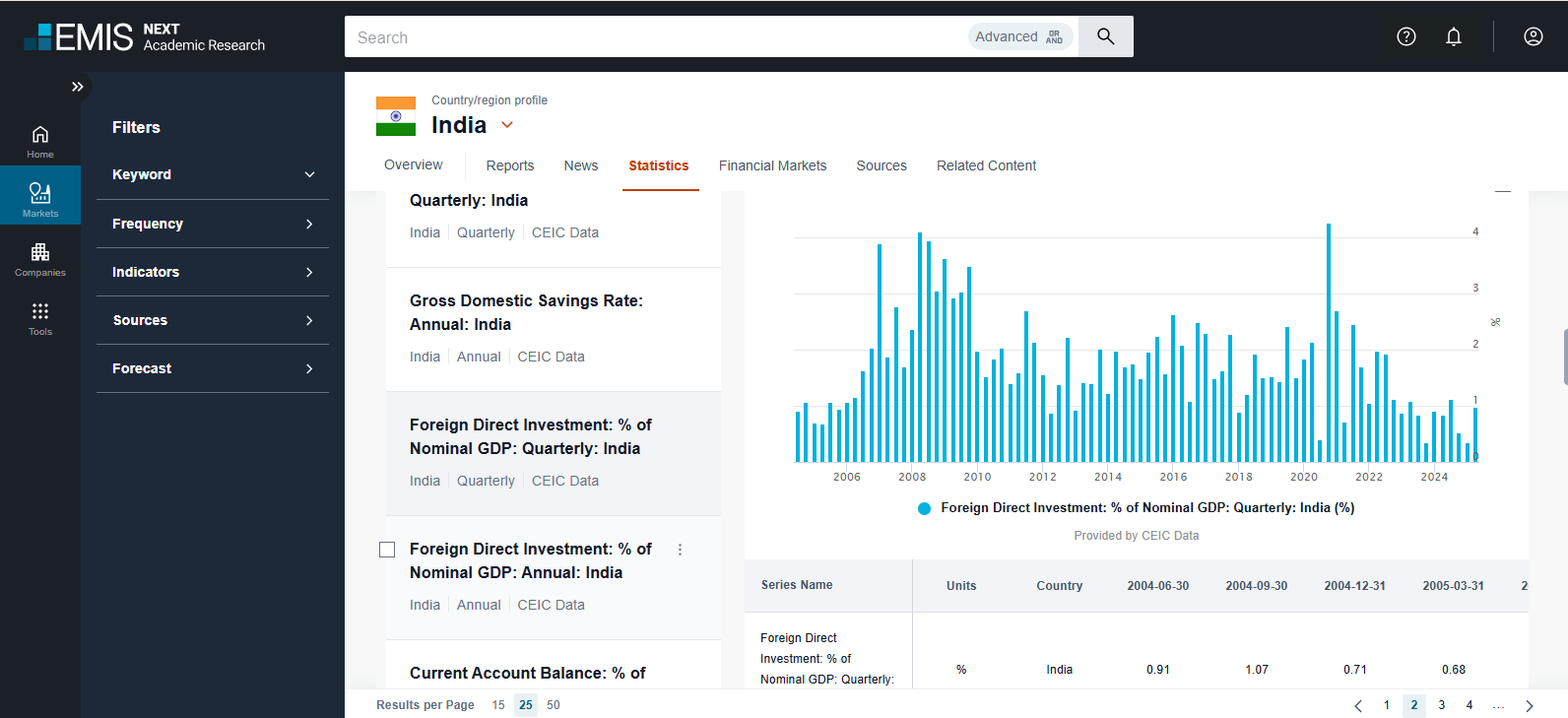Tick the Foreign Direct Investment Annual checkbox
This screenshot has width=1568, height=718.
click(x=387, y=550)
